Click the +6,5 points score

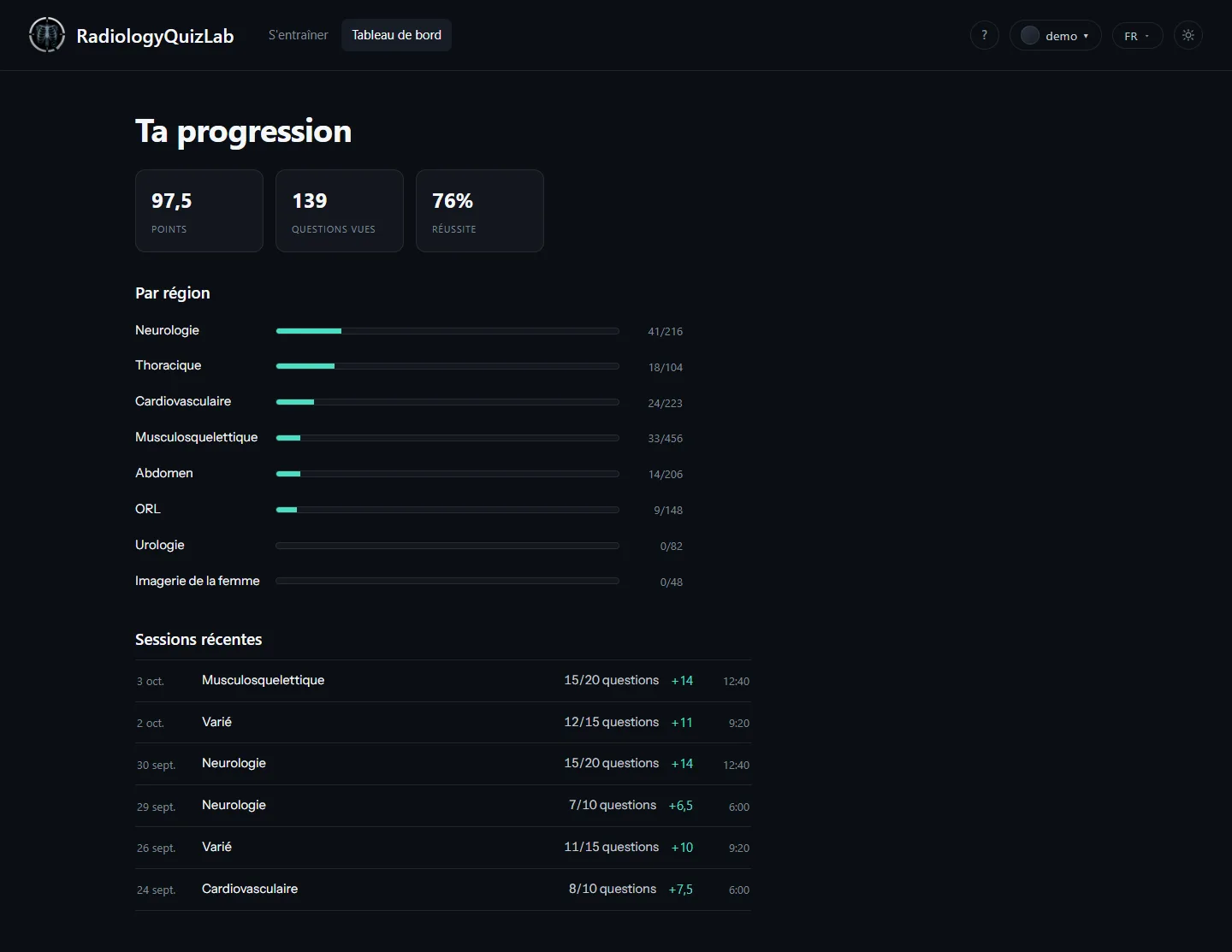tap(681, 806)
